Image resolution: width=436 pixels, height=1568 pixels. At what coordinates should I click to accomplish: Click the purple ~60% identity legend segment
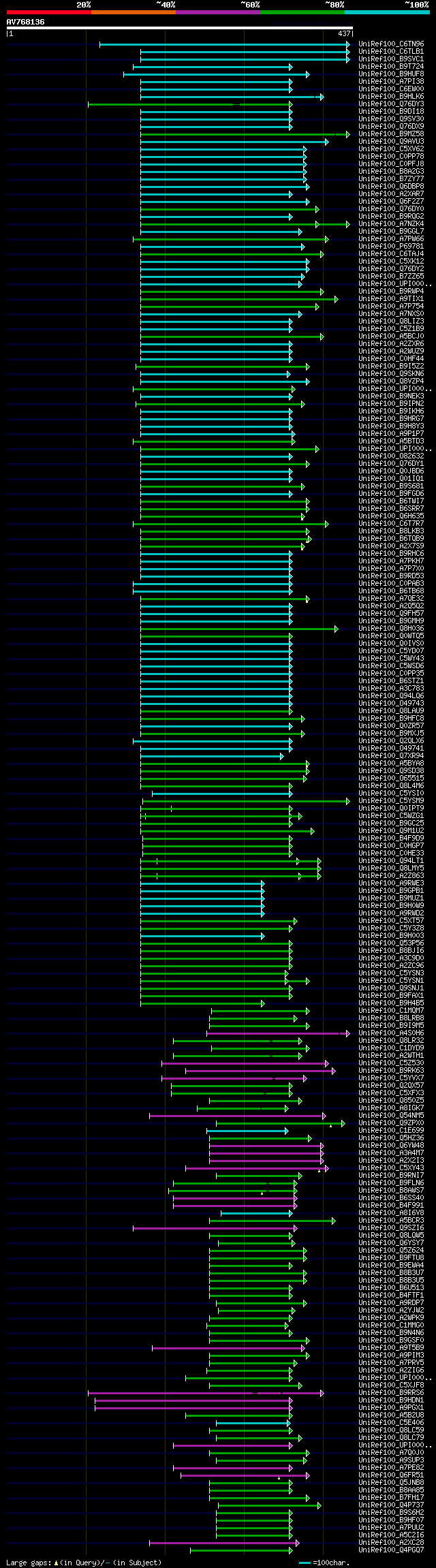point(217,12)
